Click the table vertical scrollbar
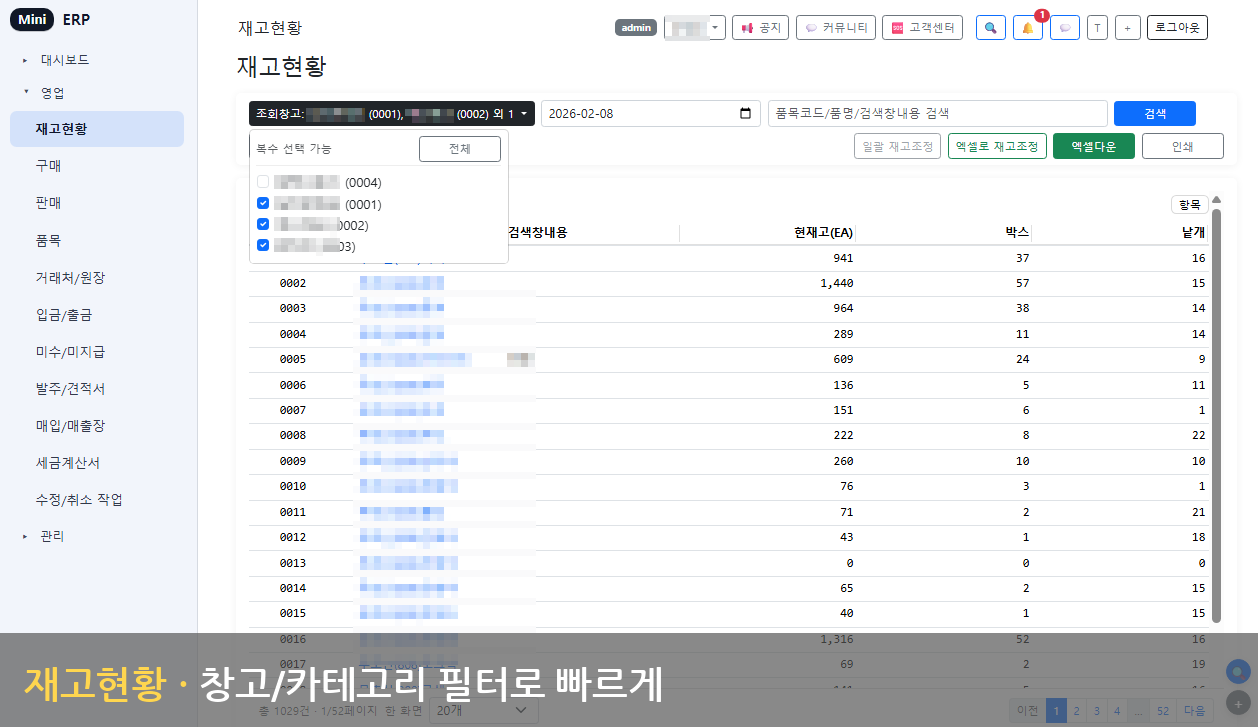The height and width of the screenshot is (727, 1258). click(x=1216, y=415)
